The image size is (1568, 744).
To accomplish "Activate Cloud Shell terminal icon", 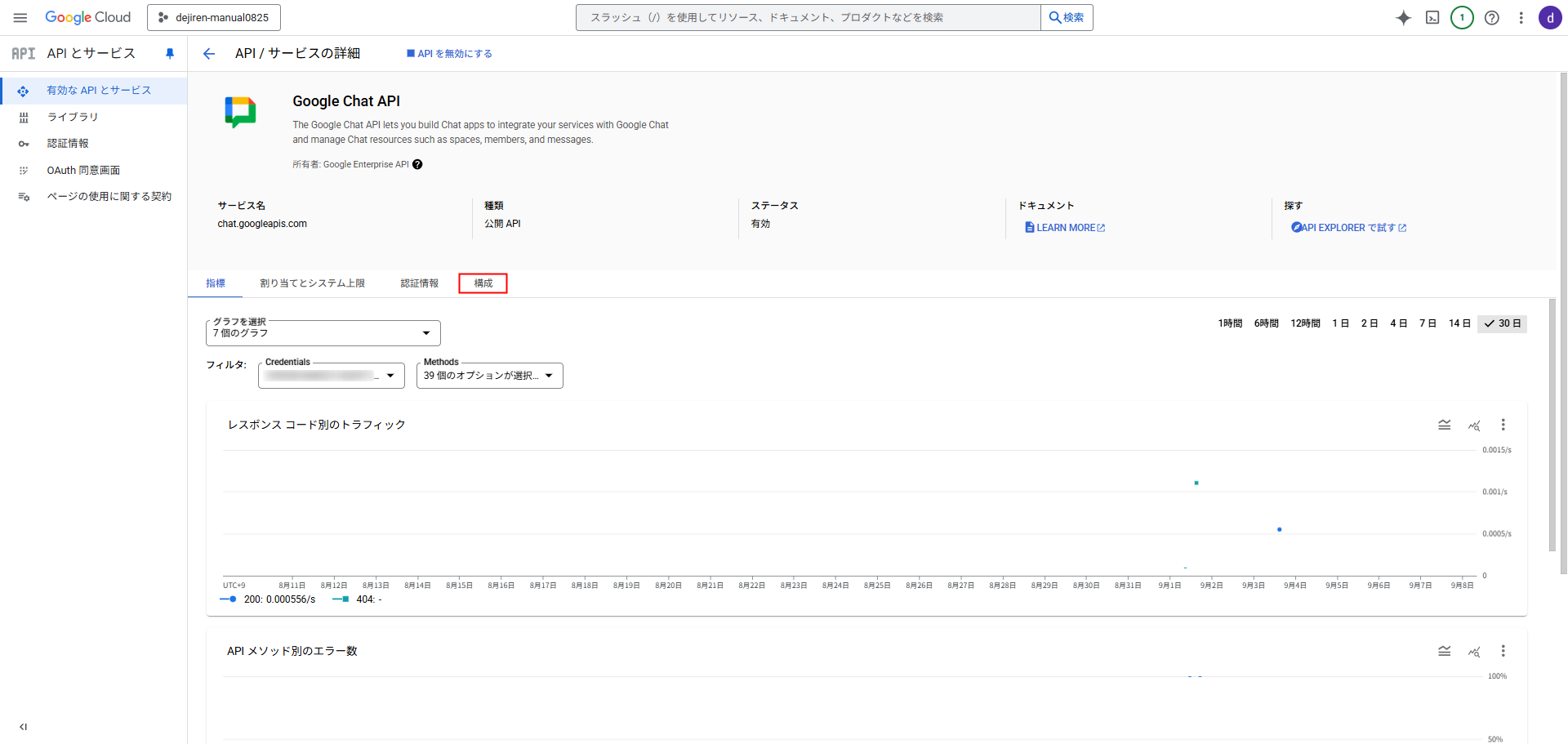I will [x=1432, y=18].
